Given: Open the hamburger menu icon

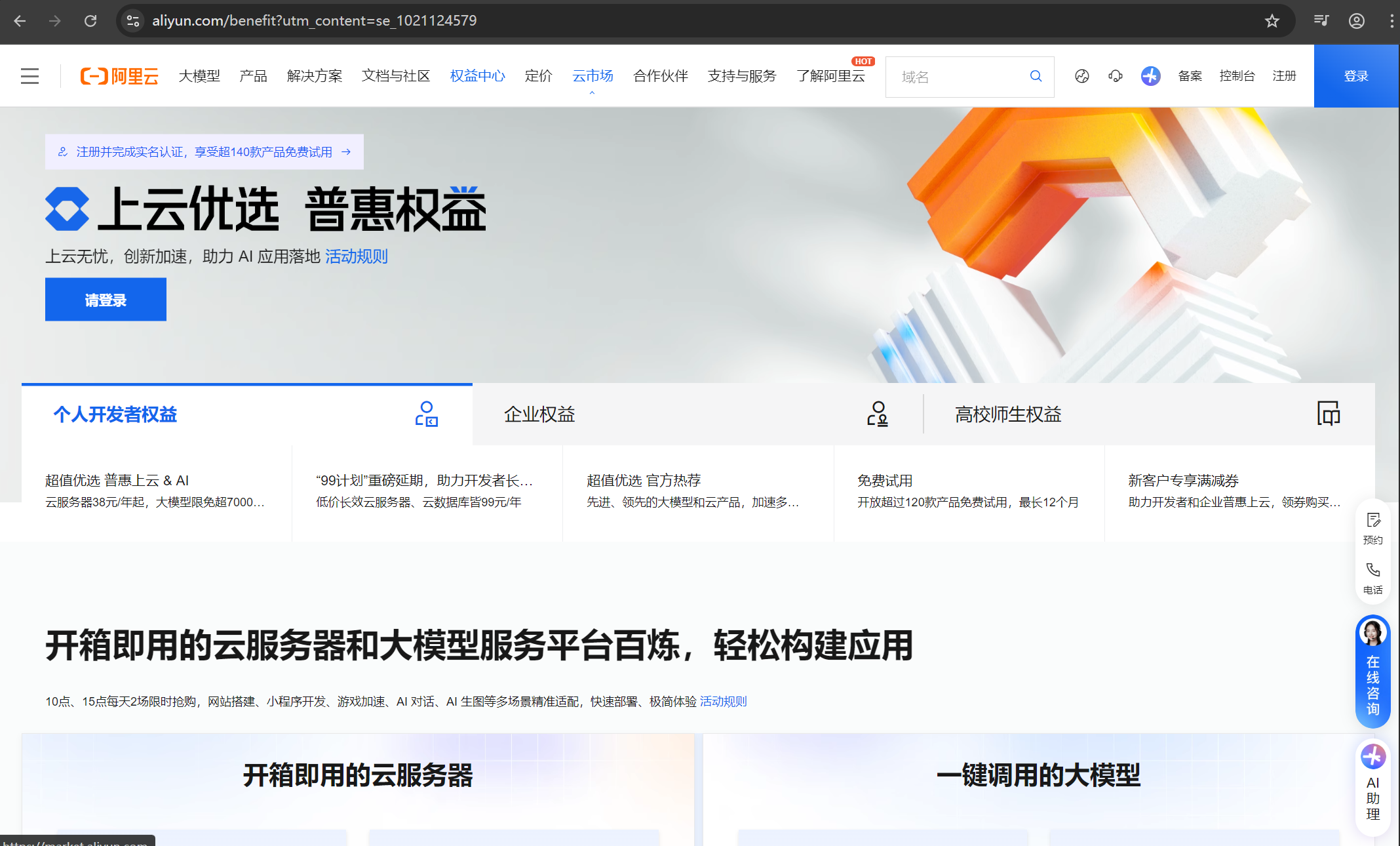Looking at the screenshot, I should pos(29,76).
